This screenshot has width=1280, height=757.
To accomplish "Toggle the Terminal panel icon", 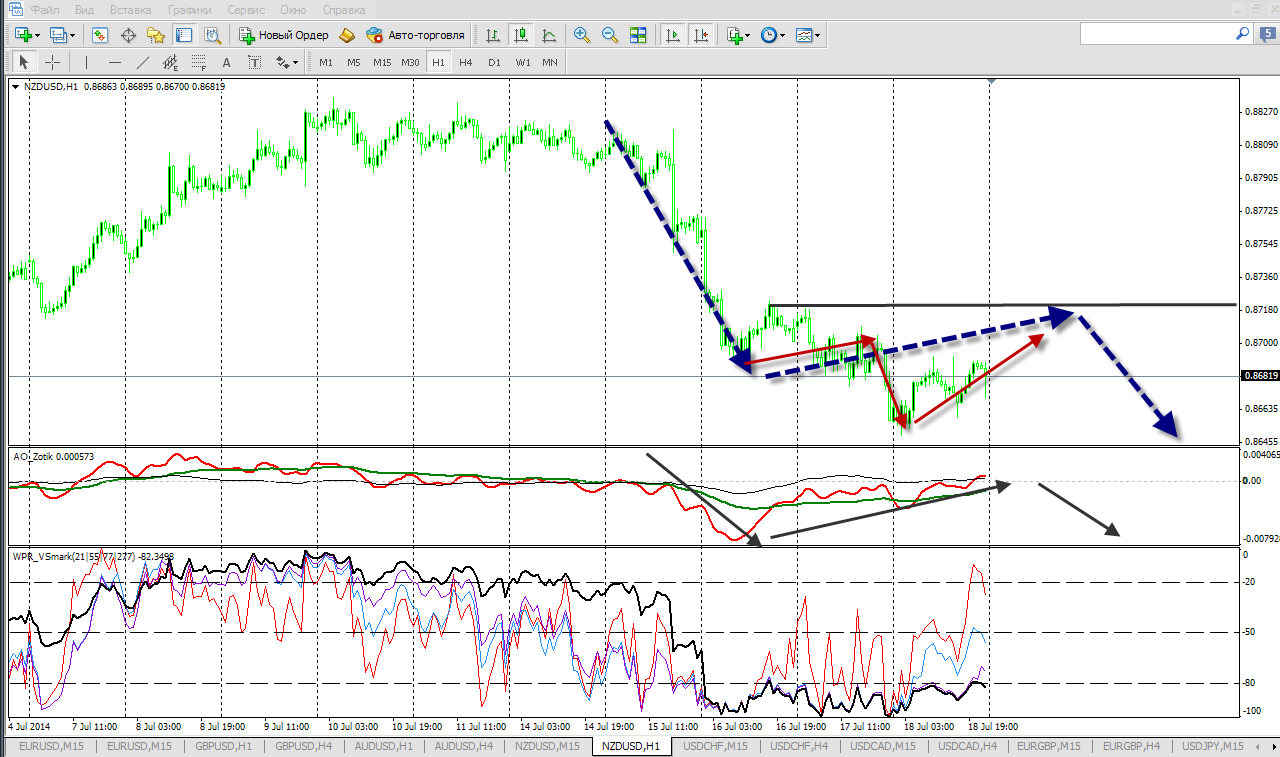I will click(x=184, y=35).
